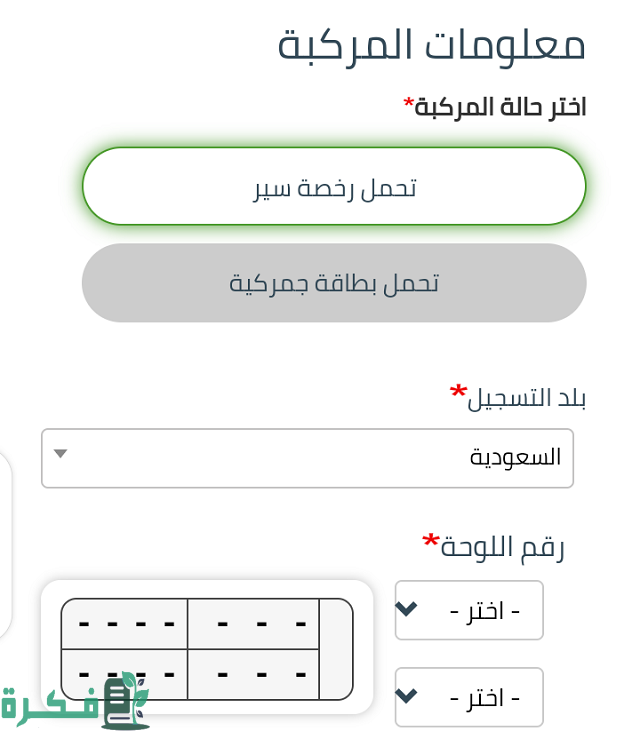Click the red asterisk beside رقم اللوحة
Image resolution: width=640 pixels, height=731 pixels.
coord(431,542)
